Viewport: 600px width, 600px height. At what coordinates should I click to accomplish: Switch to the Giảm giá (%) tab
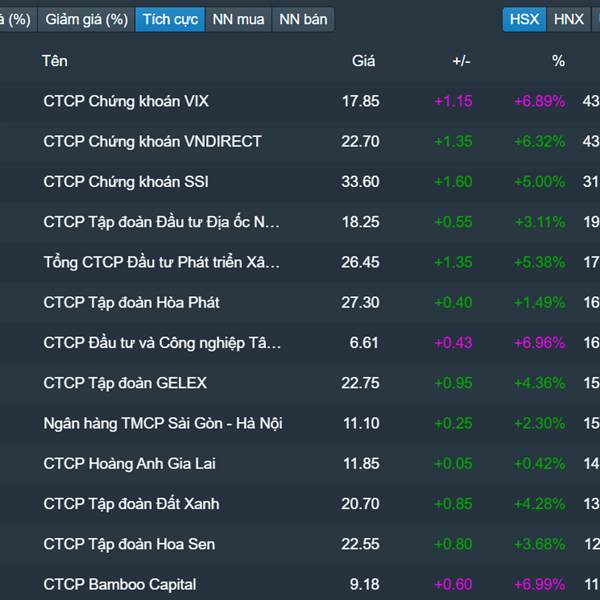pyautogui.click(x=86, y=19)
